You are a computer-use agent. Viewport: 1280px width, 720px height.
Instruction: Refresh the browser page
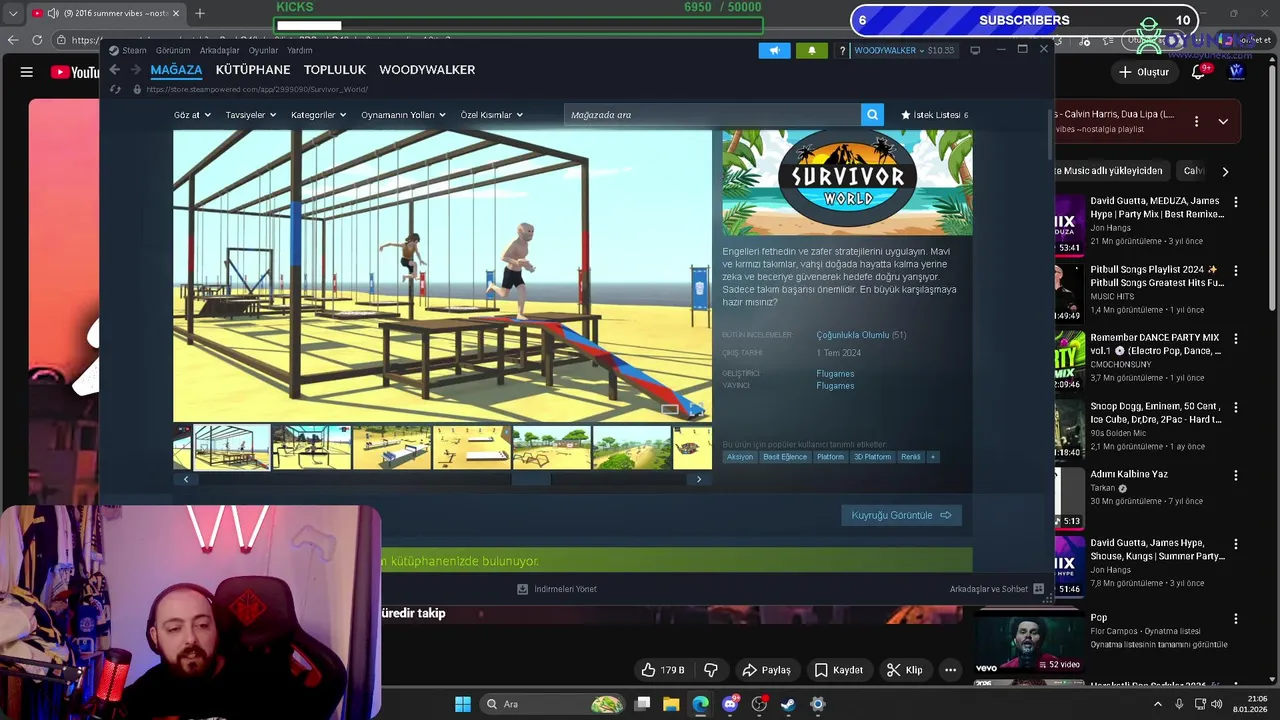(37, 40)
